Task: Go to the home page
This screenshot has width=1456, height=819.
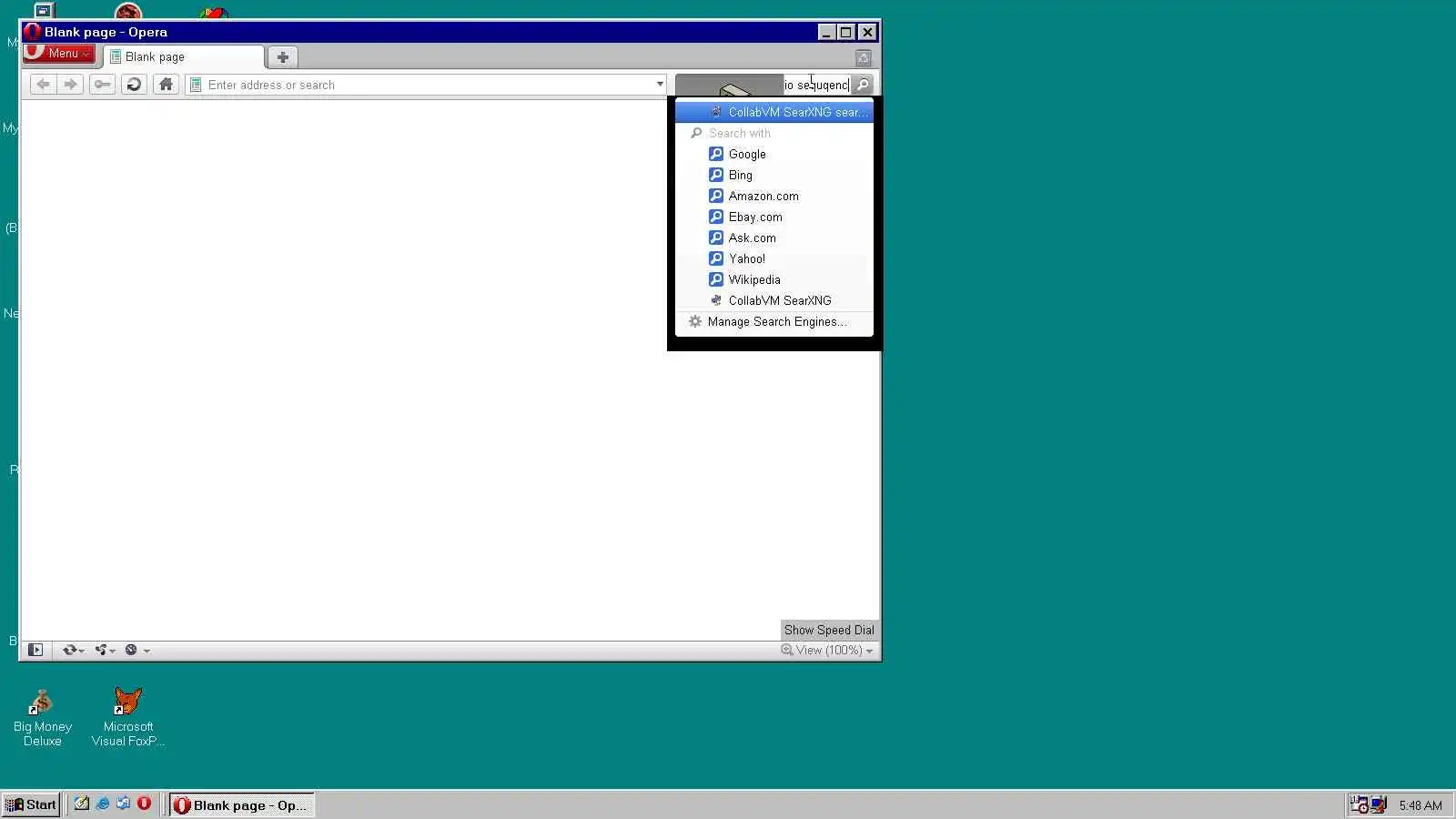Action: (x=166, y=85)
